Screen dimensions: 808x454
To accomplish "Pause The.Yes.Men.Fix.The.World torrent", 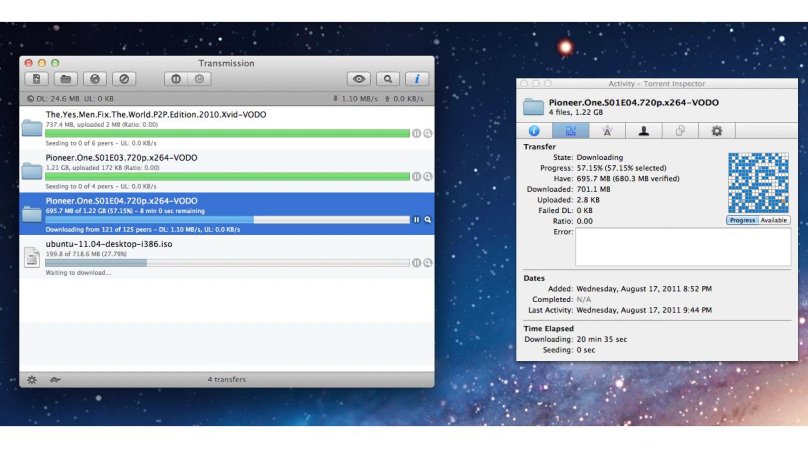I will [416, 133].
